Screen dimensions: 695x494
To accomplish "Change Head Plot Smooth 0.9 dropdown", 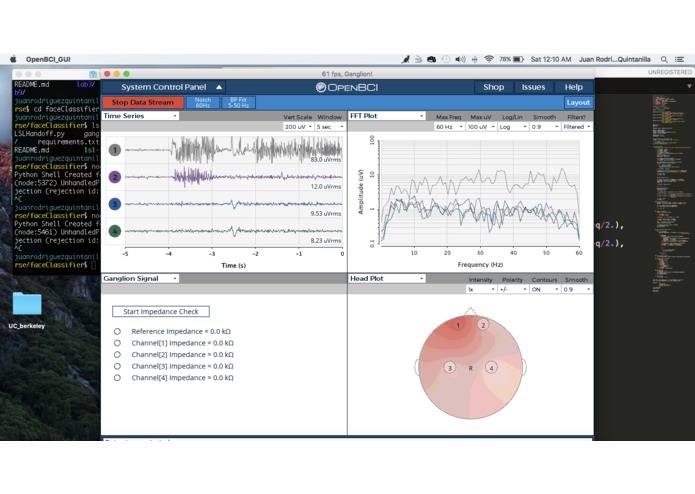I will point(577,289).
